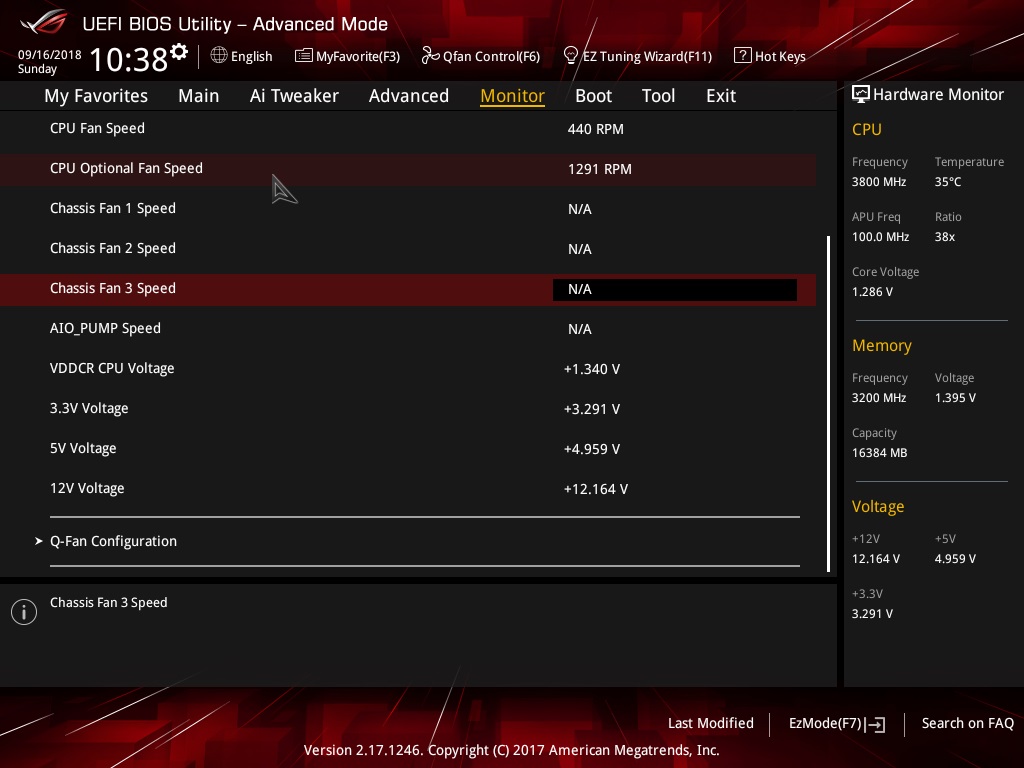Select CPU Optional Fan Speed row
1024x768 pixels.
coord(408,168)
